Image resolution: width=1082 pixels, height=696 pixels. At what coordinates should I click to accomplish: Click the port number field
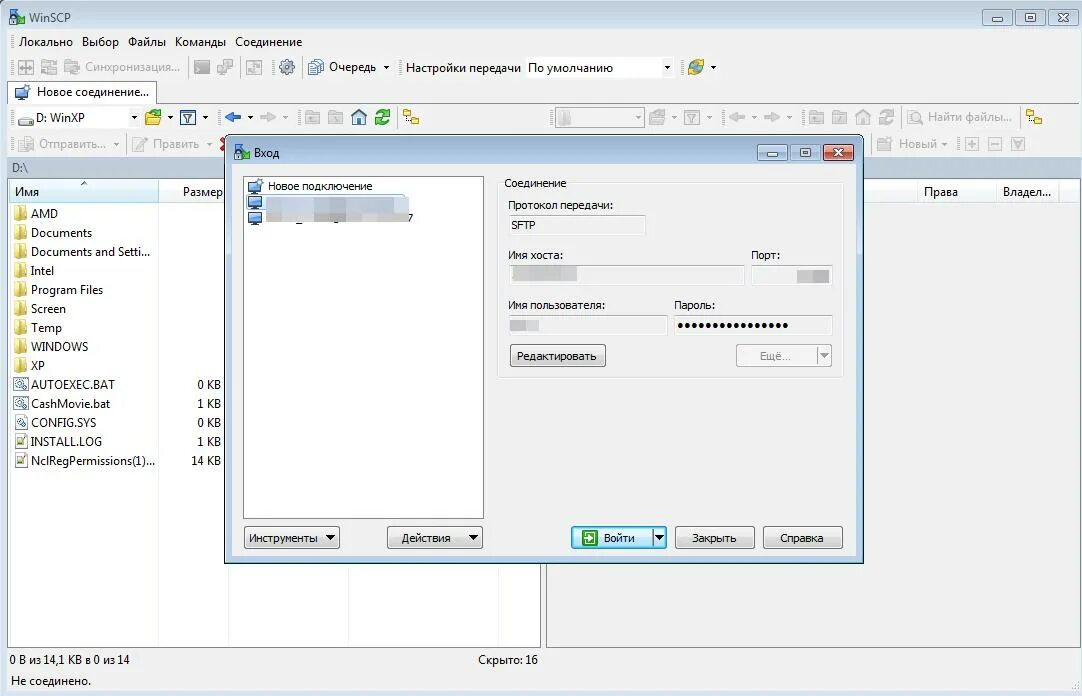[x=791, y=275]
